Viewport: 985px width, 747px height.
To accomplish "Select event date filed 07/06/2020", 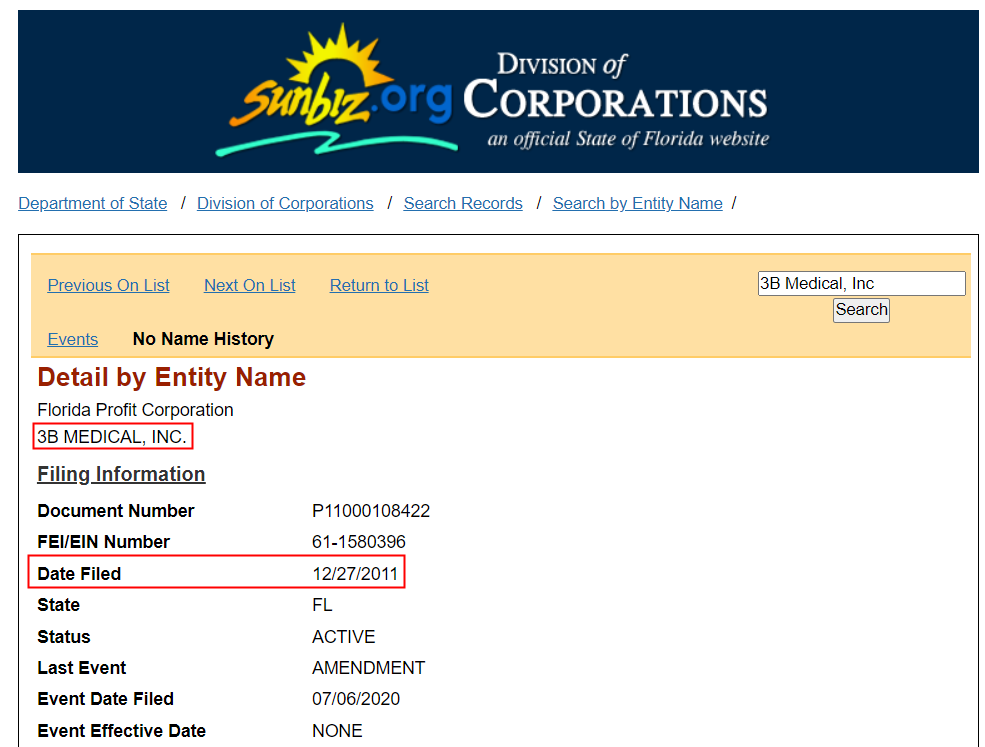I will click(356, 699).
